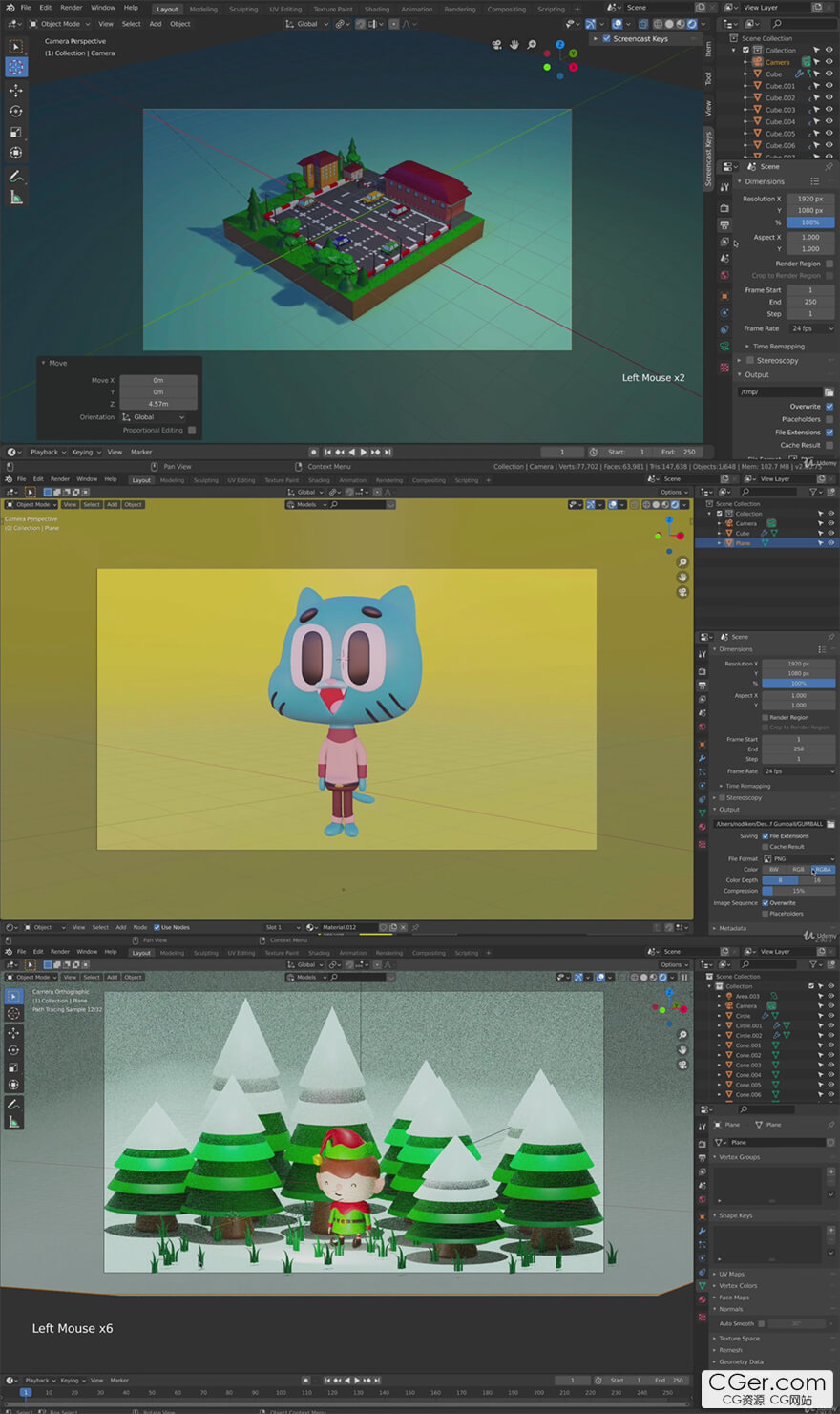Open the Window menu in the middle window
The image size is (840, 1414).
[87, 479]
